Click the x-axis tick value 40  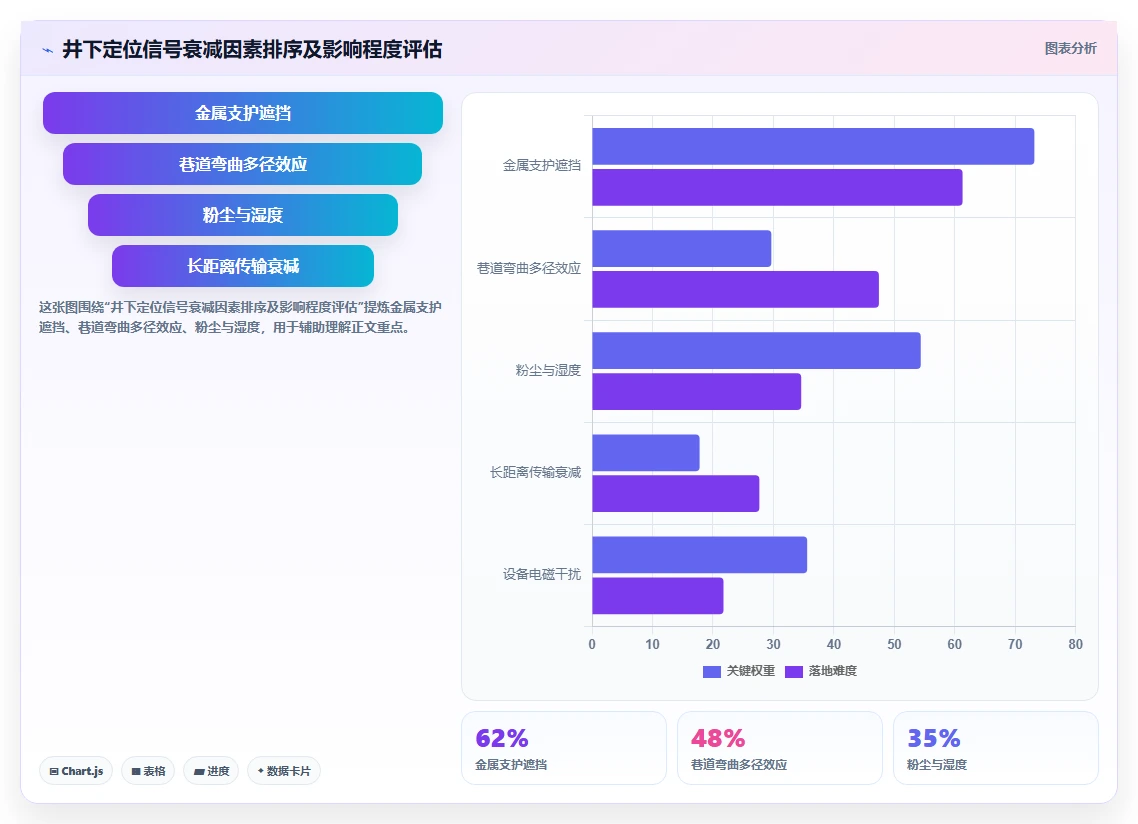point(834,645)
